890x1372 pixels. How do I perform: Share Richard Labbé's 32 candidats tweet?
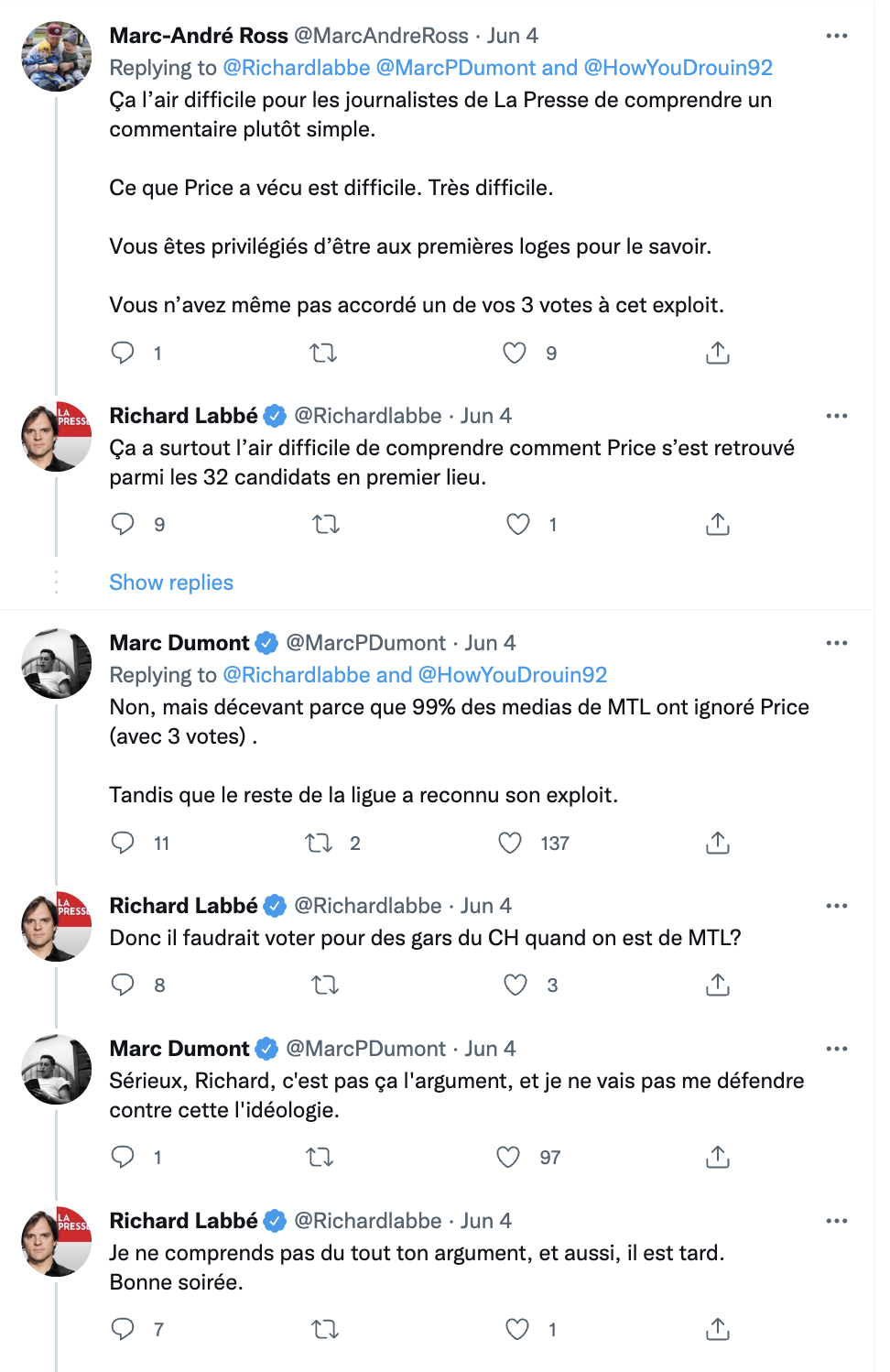tap(718, 524)
